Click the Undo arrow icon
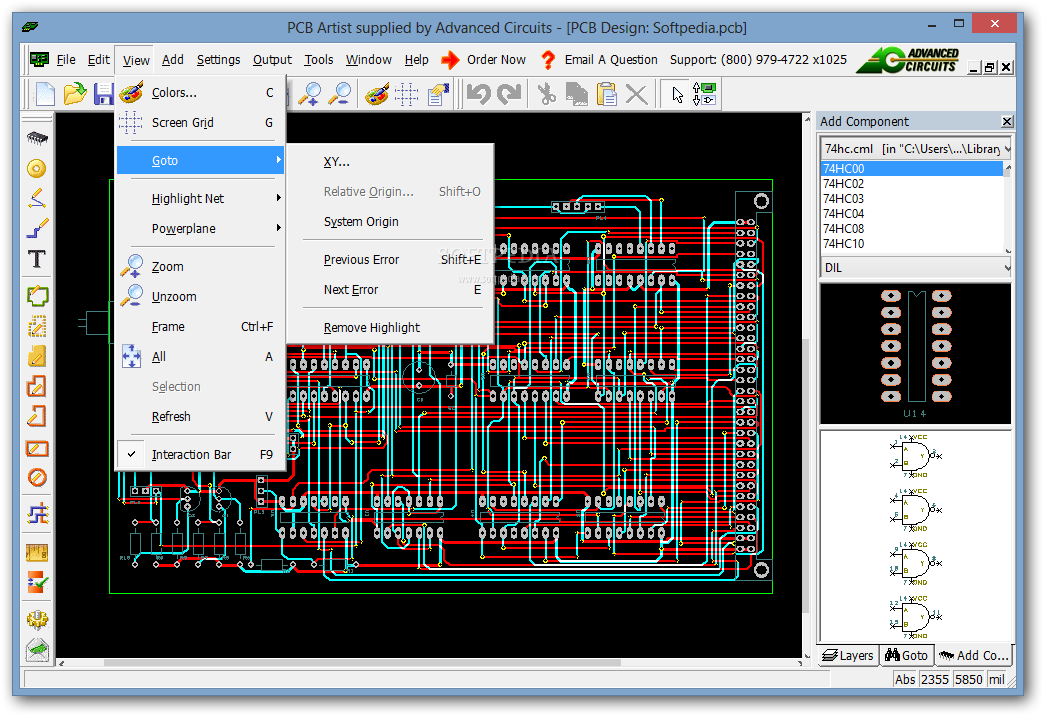Screen dimensions: 1044x716 [478, 94]
